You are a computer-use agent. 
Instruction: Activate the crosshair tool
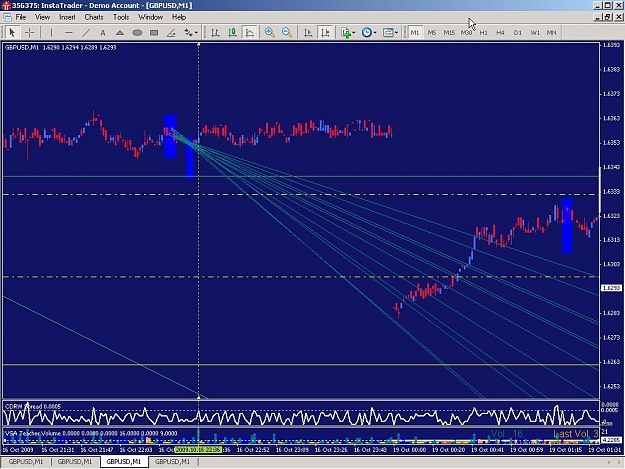[x=29, y=33]
